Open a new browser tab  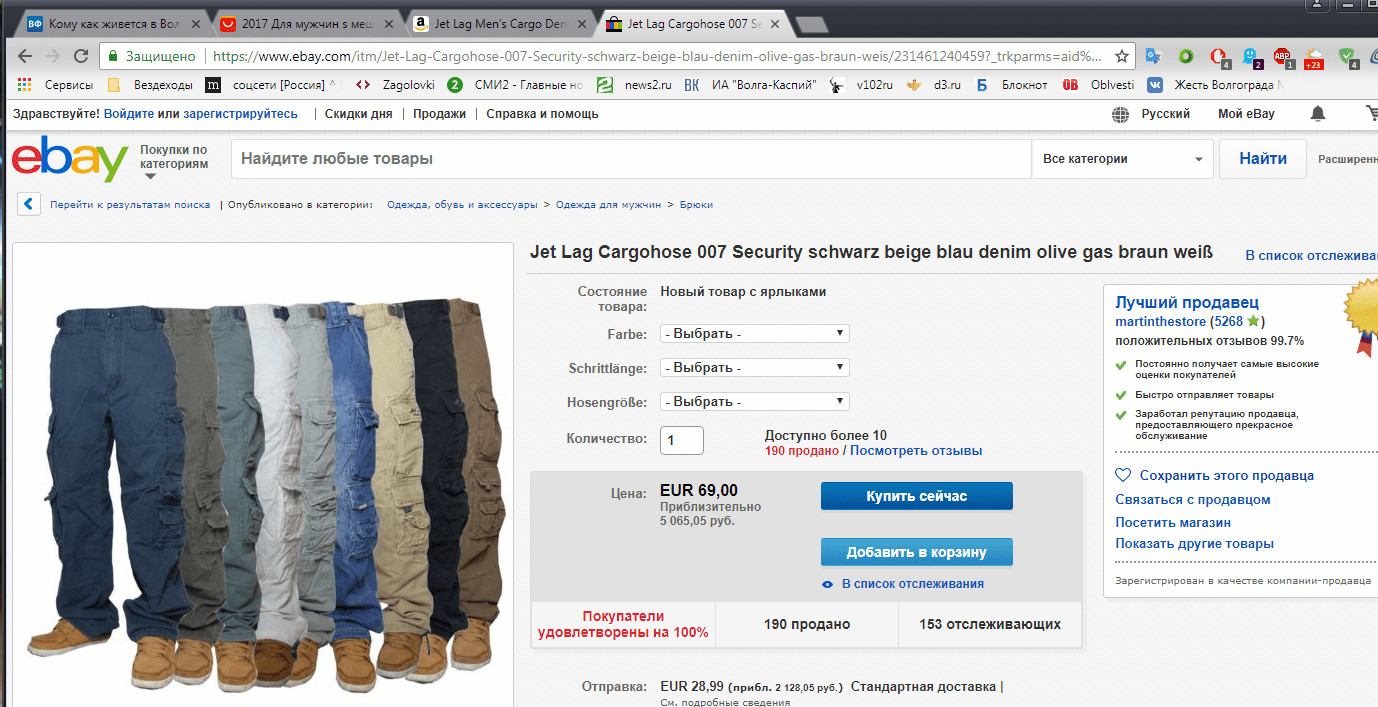coord(813,23)
